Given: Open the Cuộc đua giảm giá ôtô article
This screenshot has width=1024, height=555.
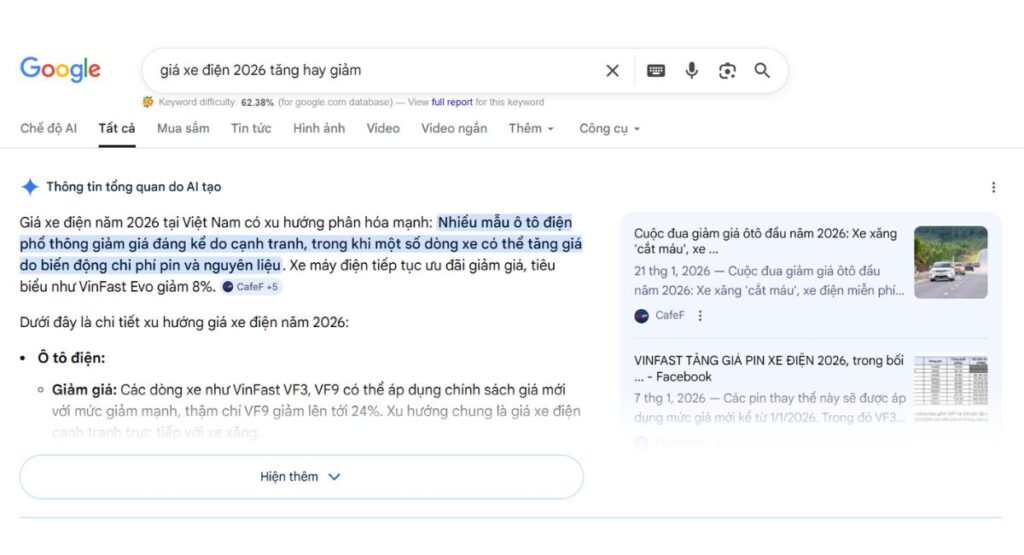Looking at the screenshot, I should point(765,241).
